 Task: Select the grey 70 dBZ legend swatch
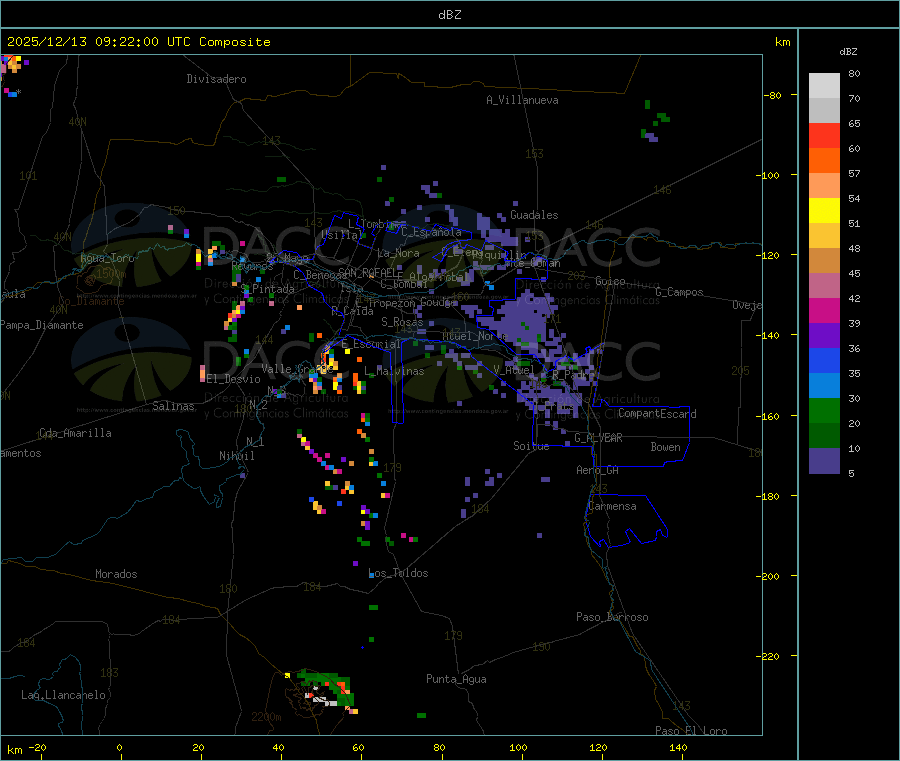(x=824, y=111)
